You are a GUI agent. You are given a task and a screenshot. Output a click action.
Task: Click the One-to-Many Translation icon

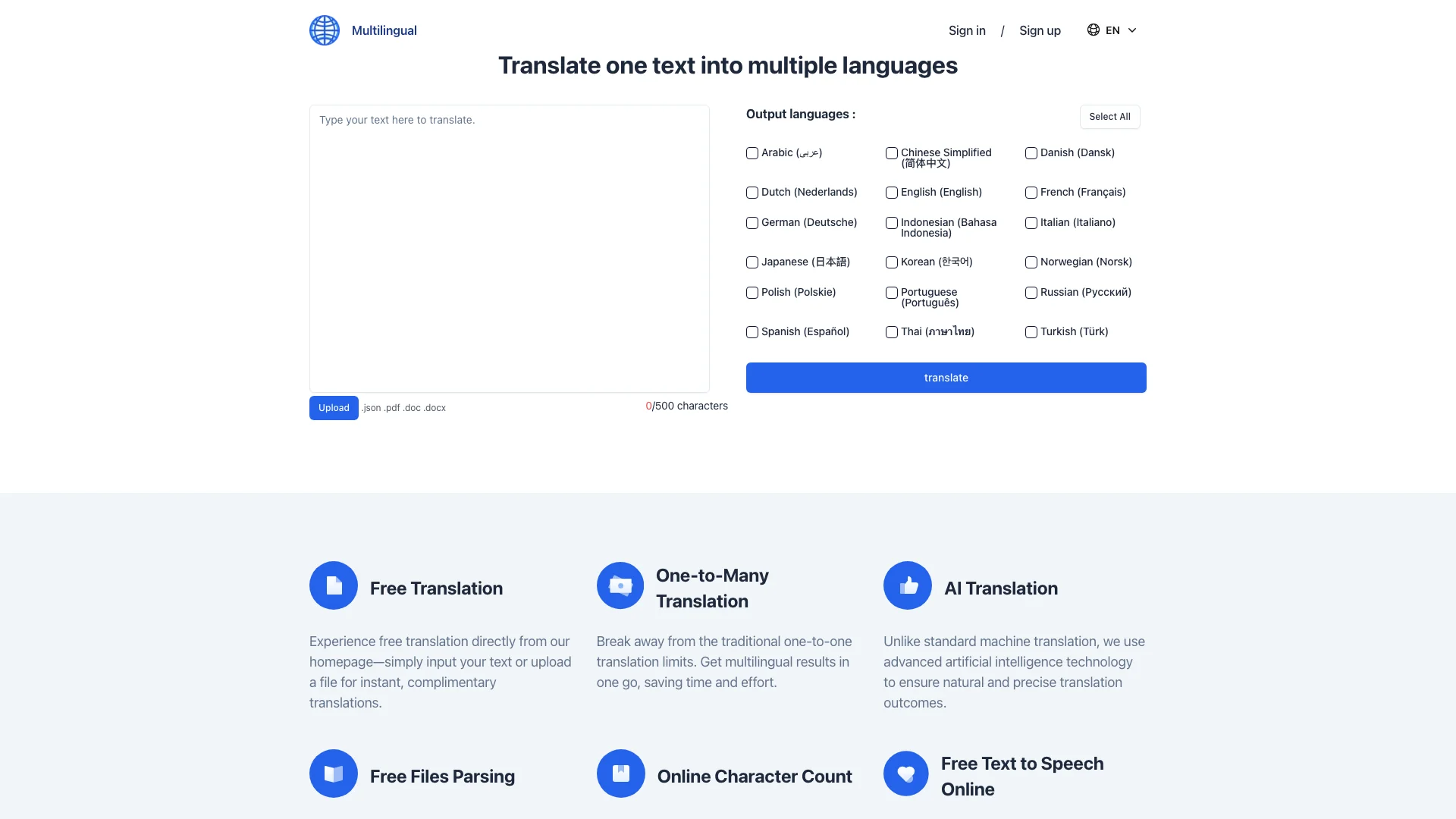pyautogui.click(x=620, y=585)
